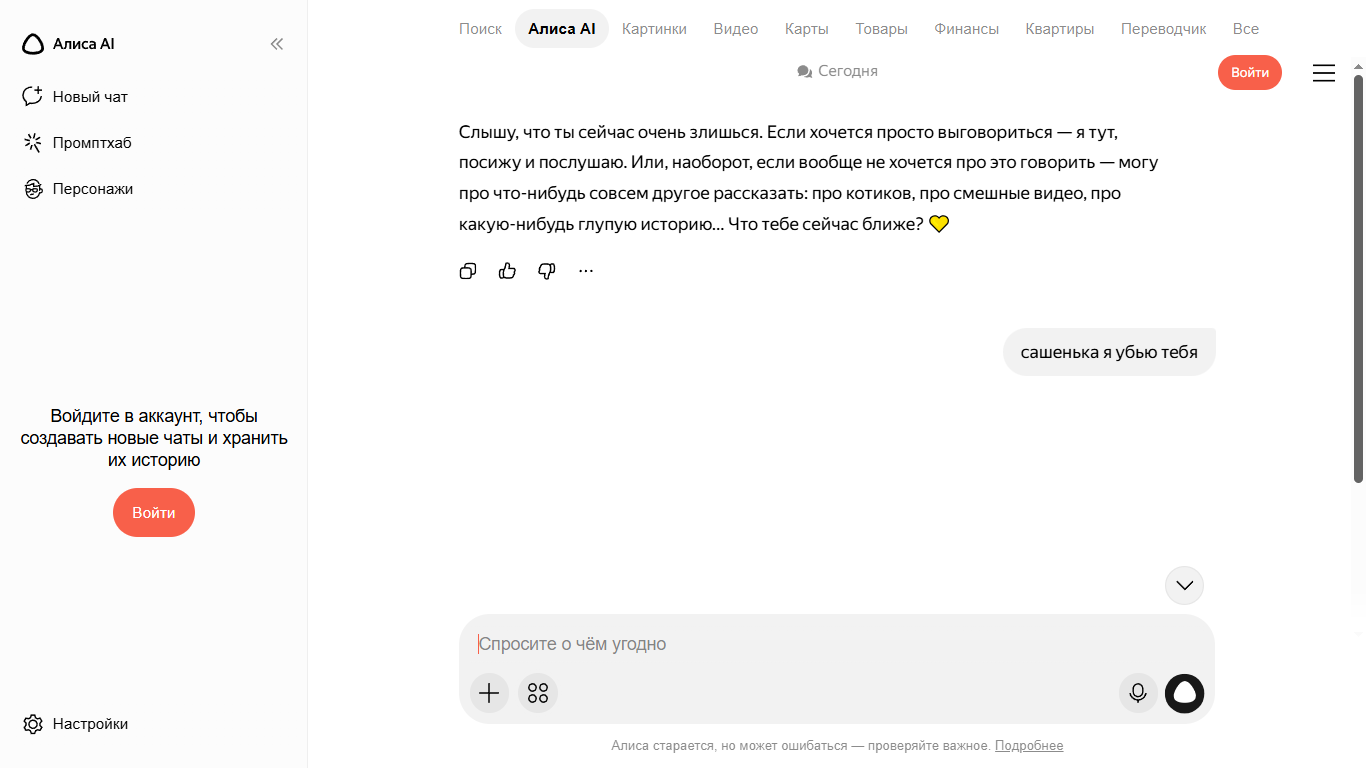1366x768 pixels.
Task: Show the Все services tab
Action: point(1246,29)
